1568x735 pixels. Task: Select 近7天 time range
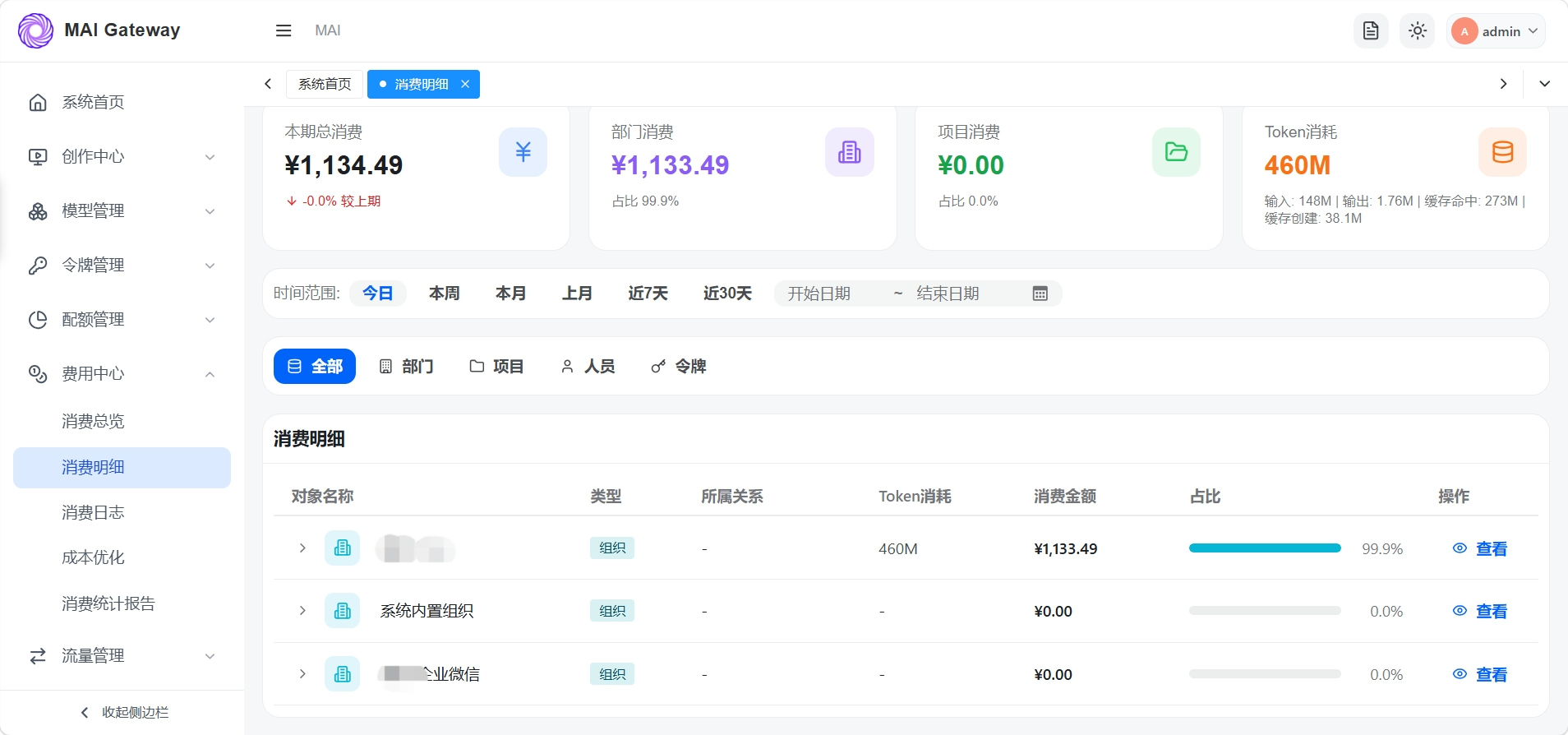coord(648,294)
